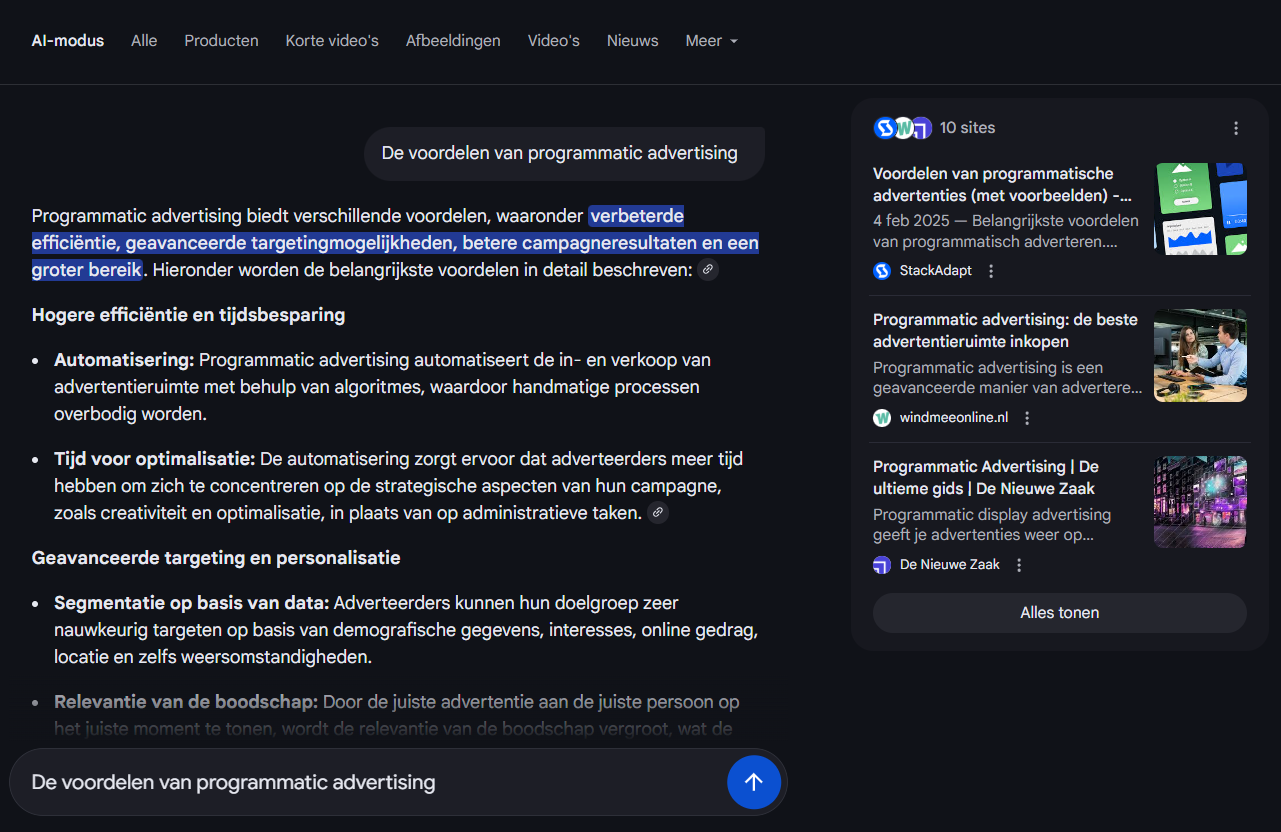Image resolution: width=1281 pixels, height=832 pixels.
Task: Click the stacked site icons beside '10 sites'
Action: tap(902, 128)
